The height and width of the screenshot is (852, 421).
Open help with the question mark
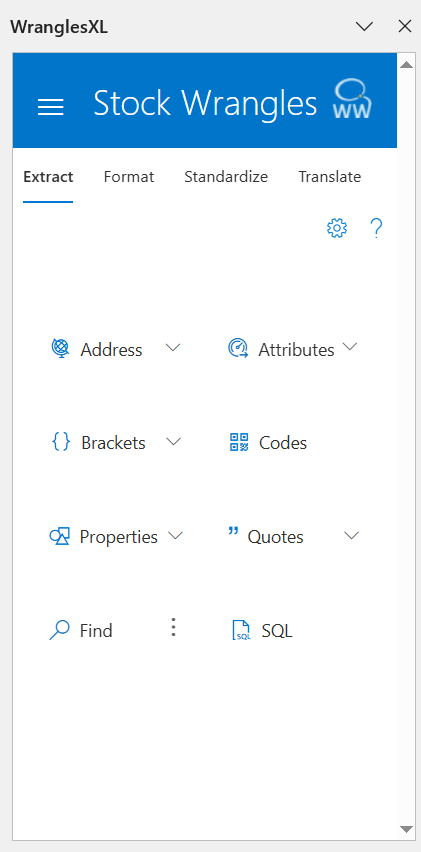[376, 228]
